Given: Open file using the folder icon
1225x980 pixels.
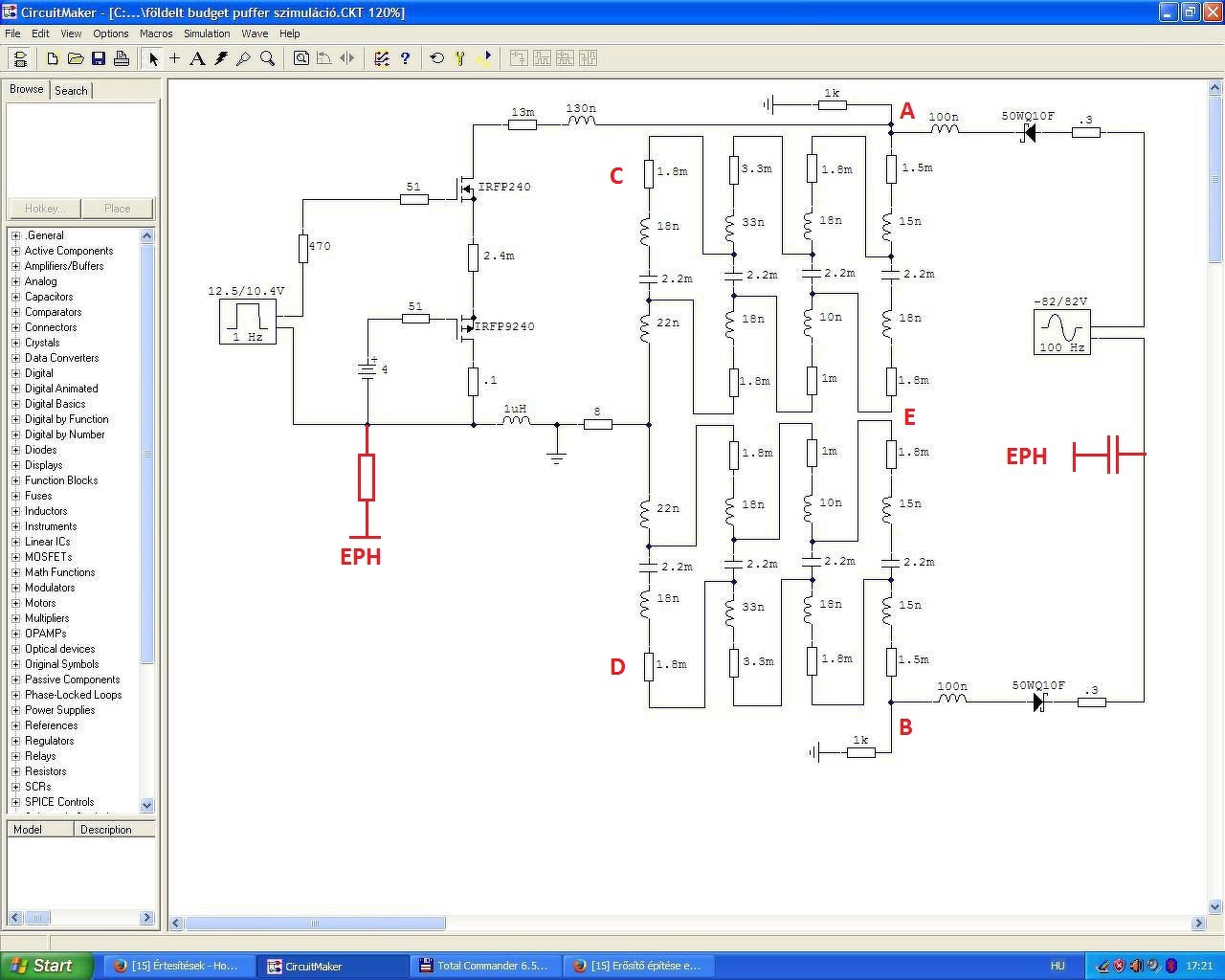Looking at the screenshot, I should 76,58.
